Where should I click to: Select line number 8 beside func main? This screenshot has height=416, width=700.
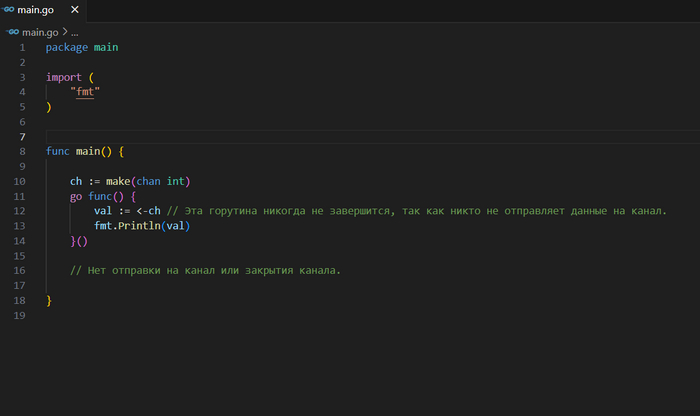click(21, 151)
